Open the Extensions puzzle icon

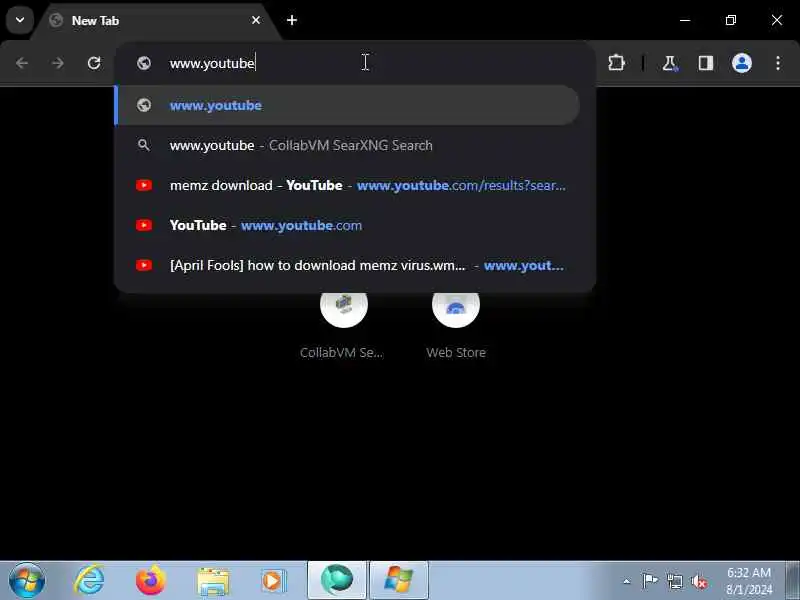pos(616,63)
